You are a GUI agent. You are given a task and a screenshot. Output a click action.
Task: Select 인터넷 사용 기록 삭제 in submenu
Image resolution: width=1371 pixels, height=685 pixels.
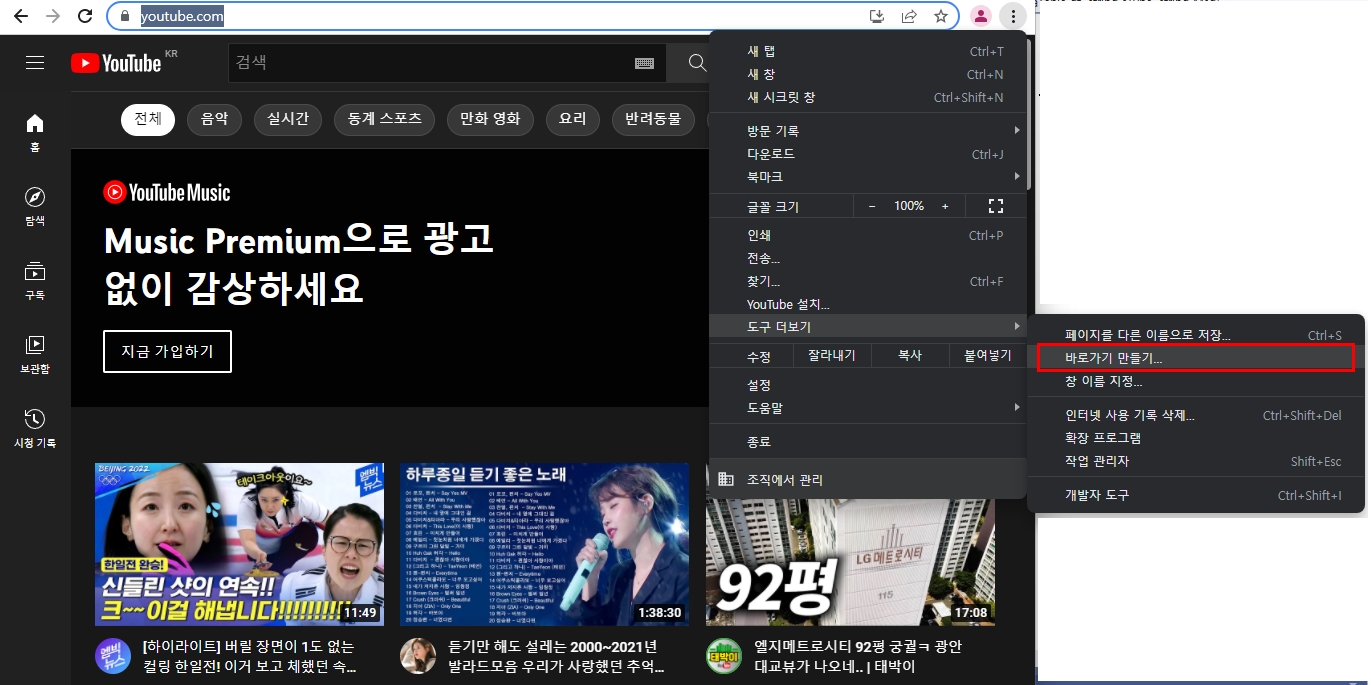click(1196, 415)
